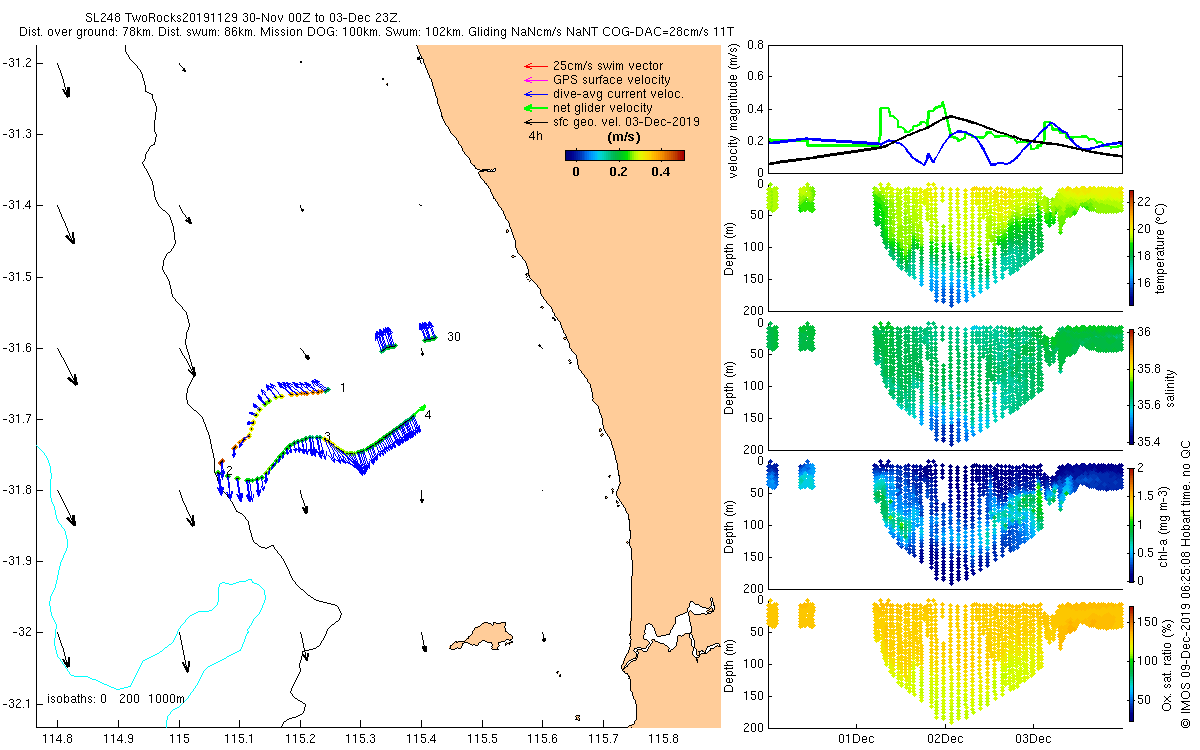Click latitude tick "-31.2" on map axis

point(17,63)
